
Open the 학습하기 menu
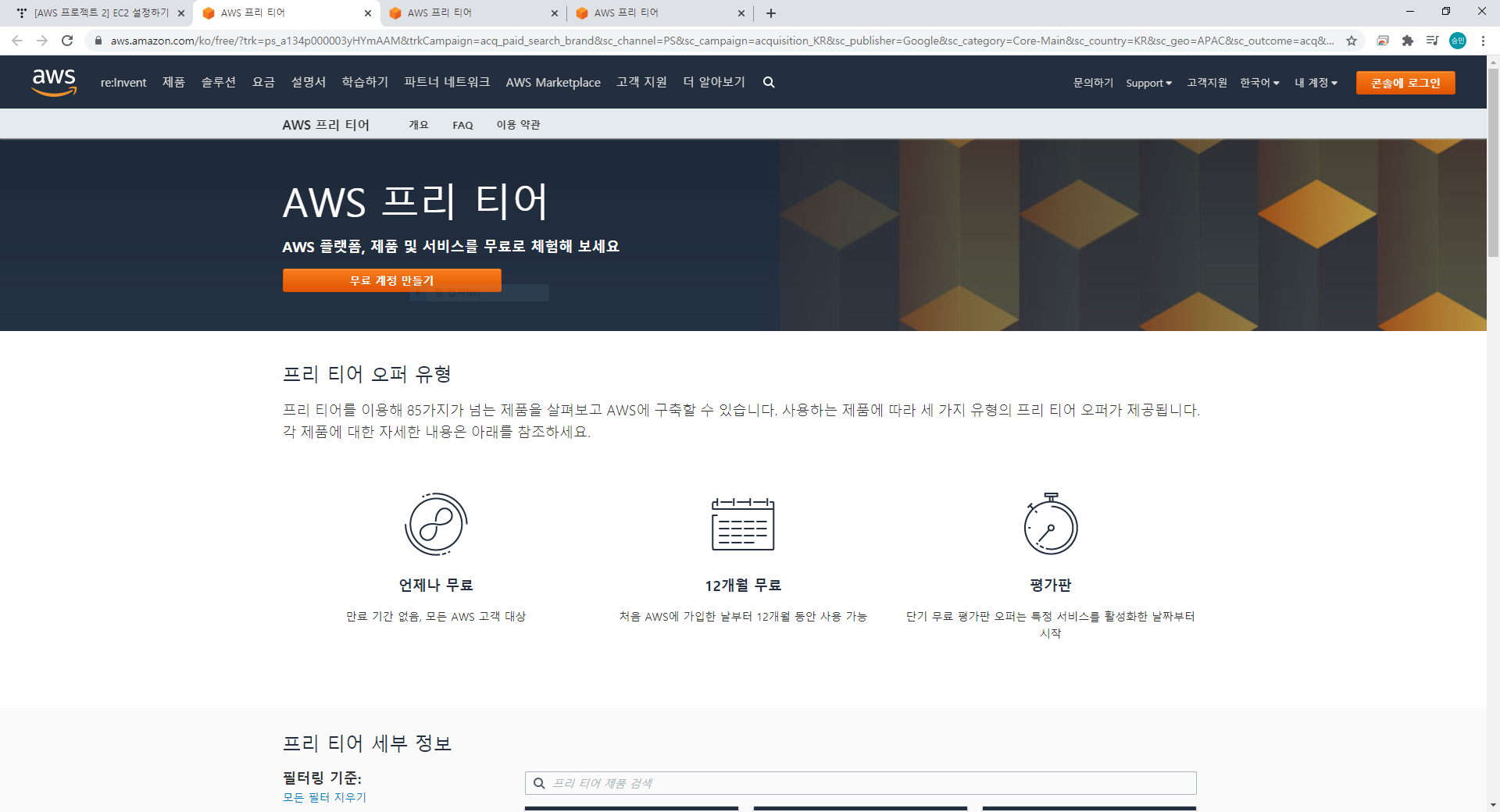click(365, 82)
